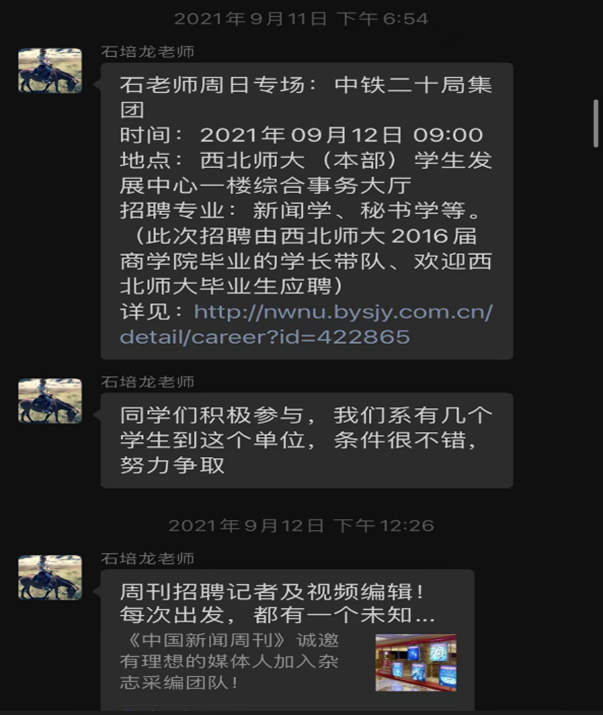Click the 中铁二十局集团 recruitment message bubble
The height and width of the screenshot is (715, 603).
tap(307, 211)
